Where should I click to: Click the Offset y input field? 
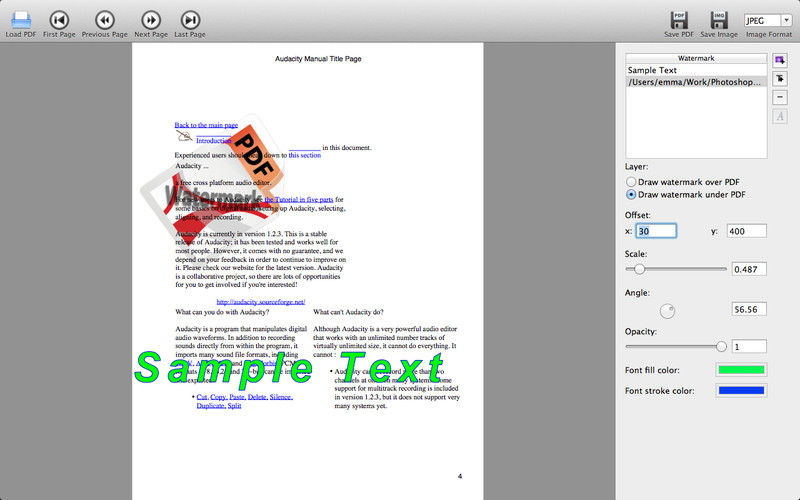click(x=746, y=231)
